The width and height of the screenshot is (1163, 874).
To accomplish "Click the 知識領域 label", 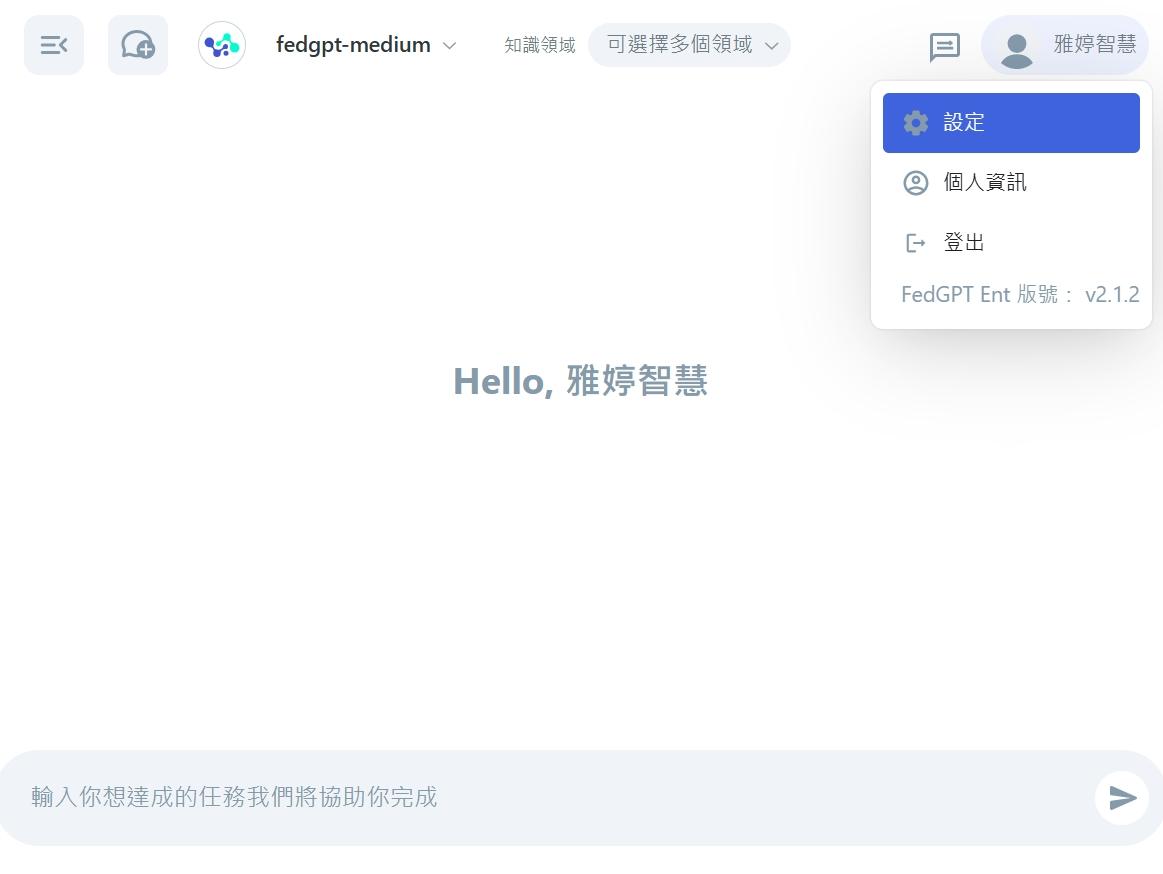I will (540, 45).
